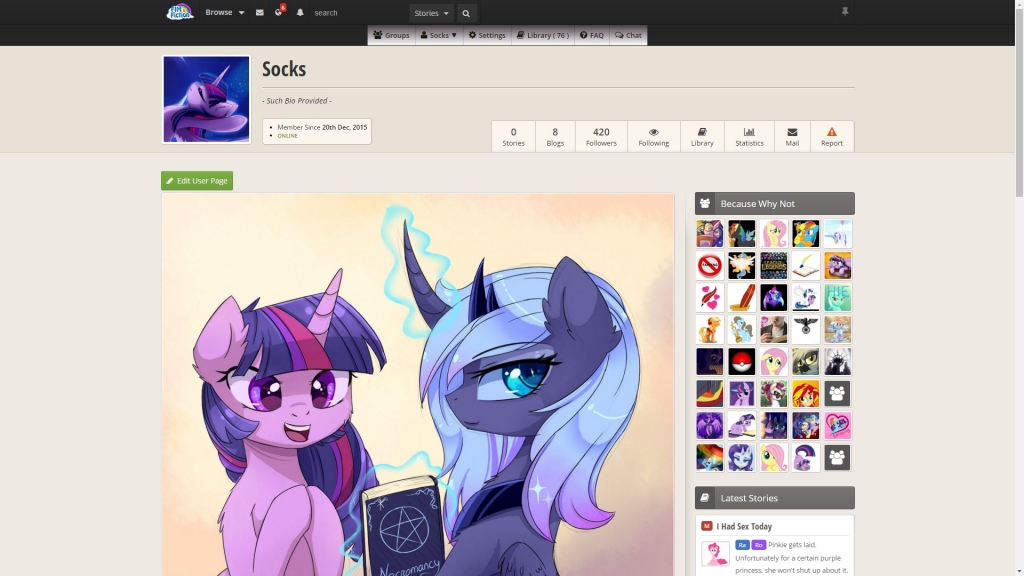
Task: Open the hearts and feather group icon
Action: pyautogui.click(x=709, y=298)
